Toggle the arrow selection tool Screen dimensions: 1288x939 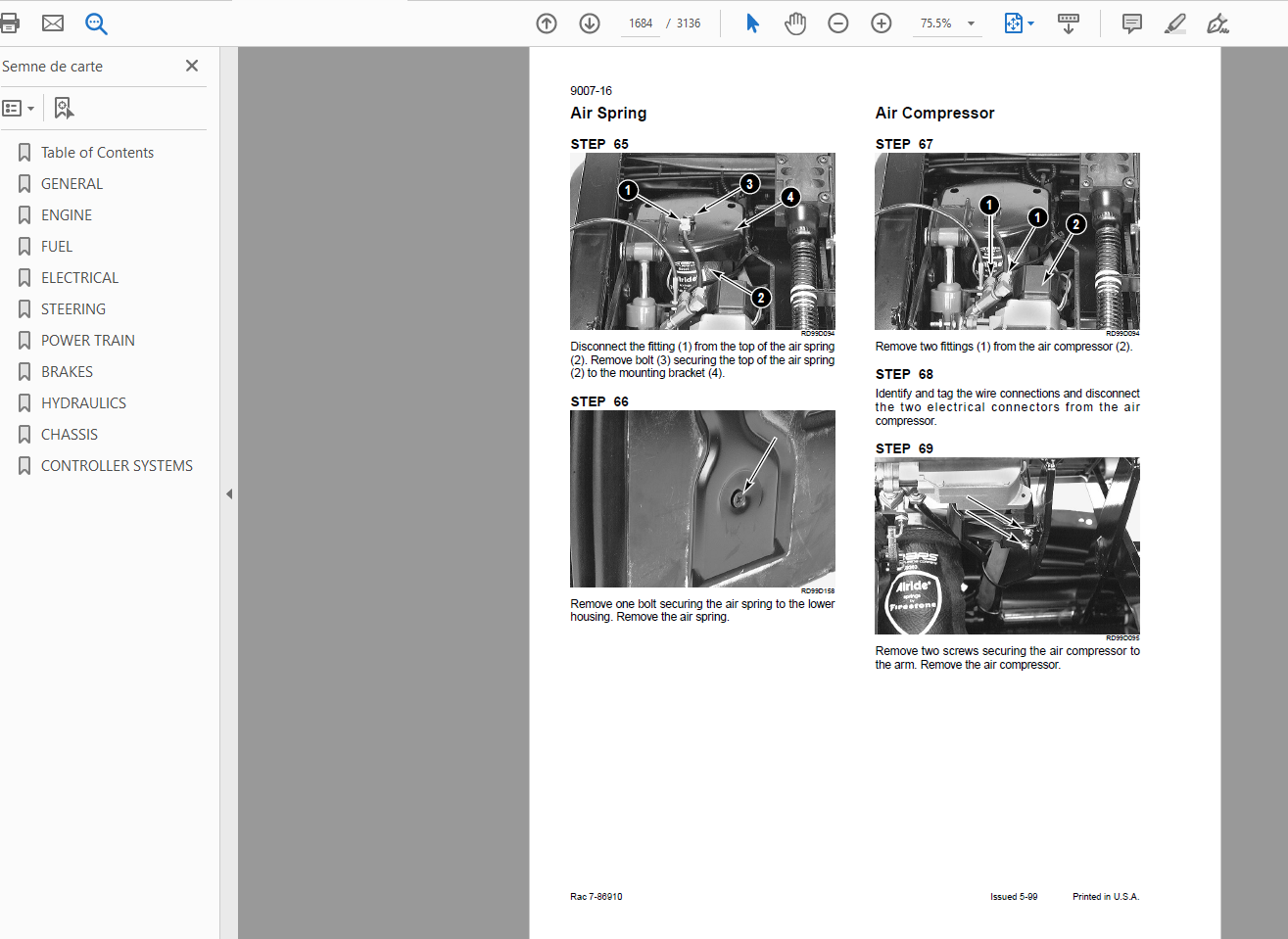752,23
